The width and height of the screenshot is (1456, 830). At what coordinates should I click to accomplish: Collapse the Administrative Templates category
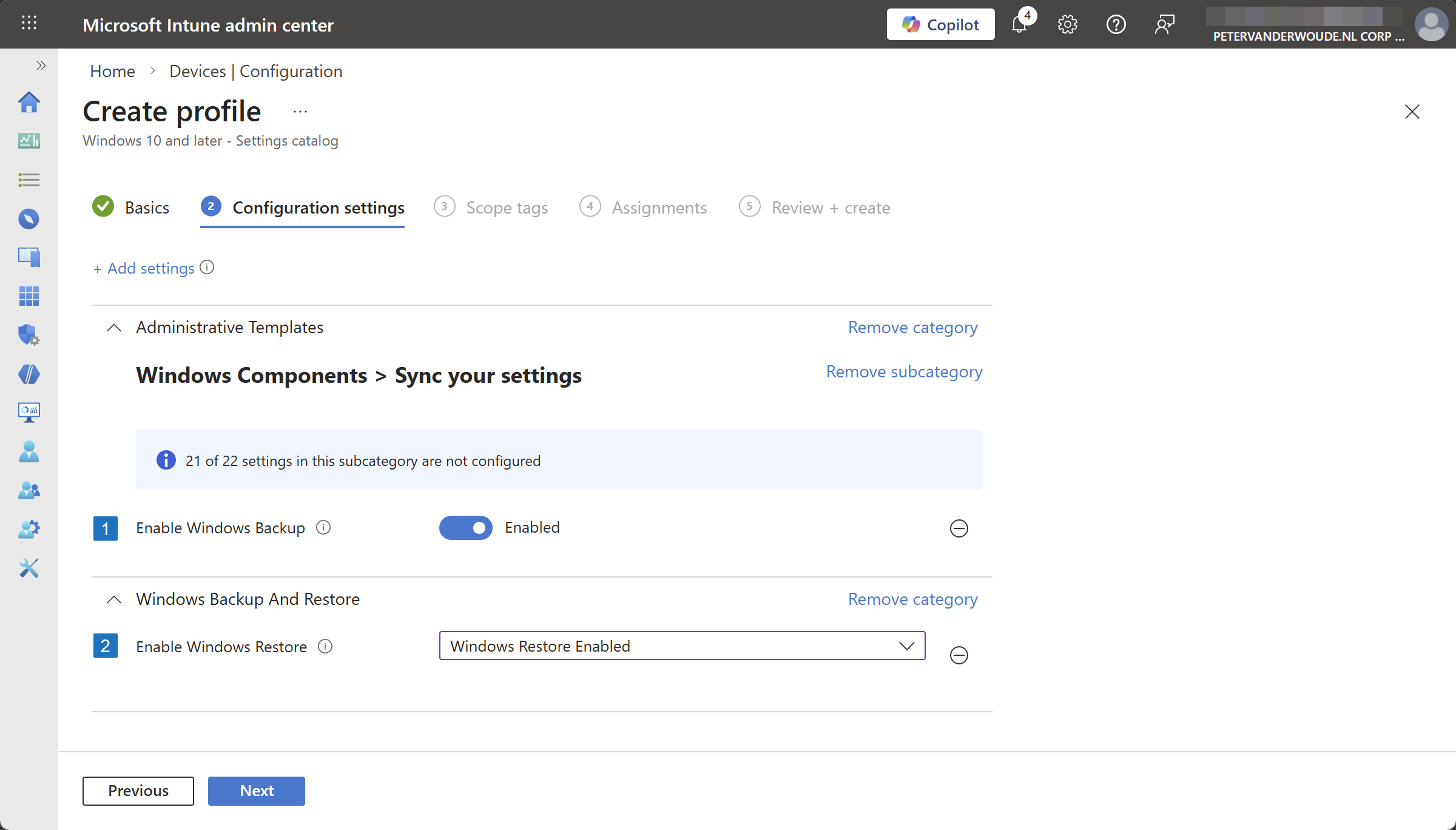pyautogui.click(x=114, y=328)
